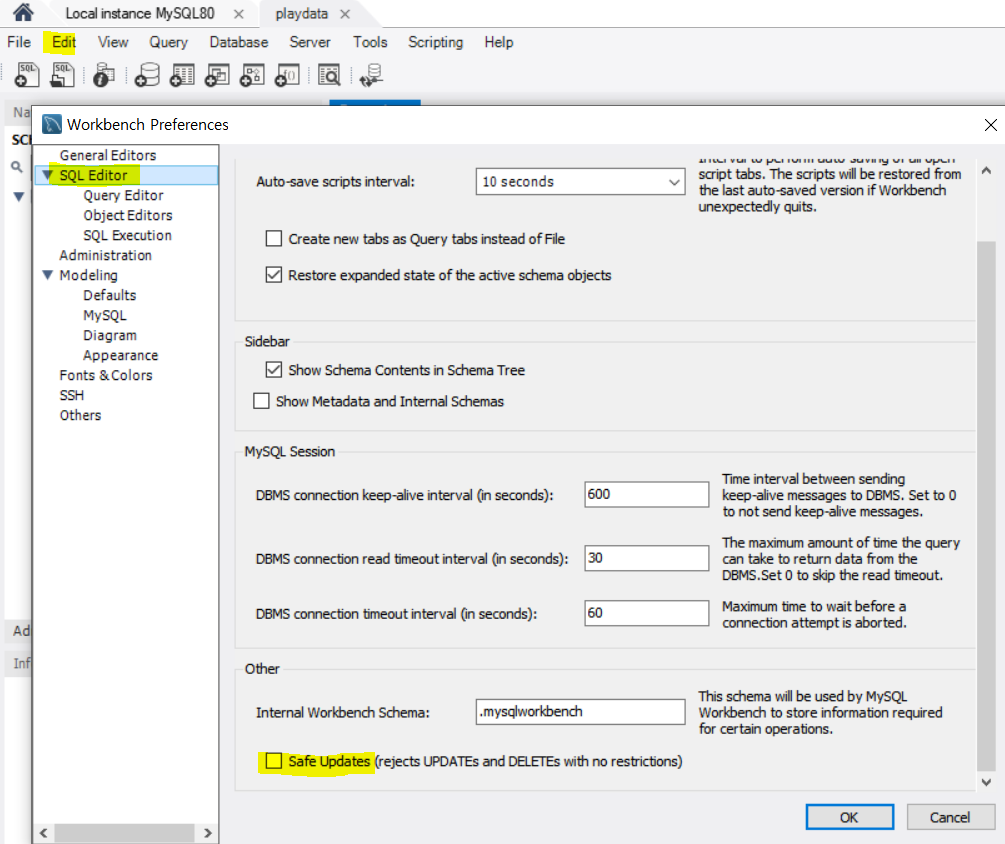Collapse the schema tree arrow in sidebar
This screenshot has width=1005, height=844.
[x=19, y=197]
